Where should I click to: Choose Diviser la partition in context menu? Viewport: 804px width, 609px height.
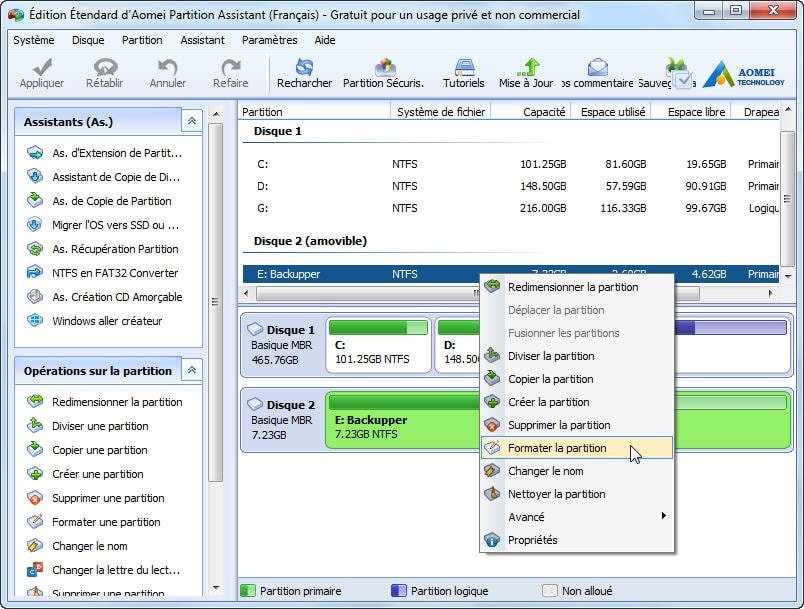pos(577,356)
